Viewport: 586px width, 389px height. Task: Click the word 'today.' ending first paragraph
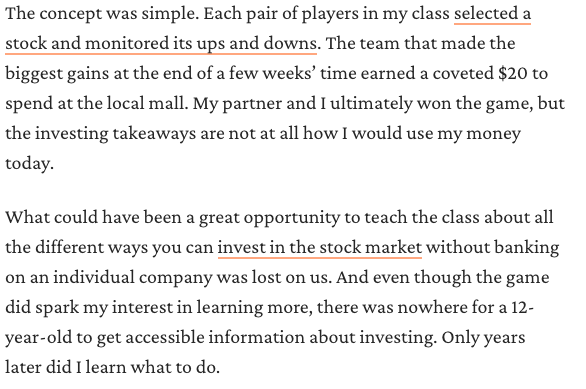pos(30,164)
